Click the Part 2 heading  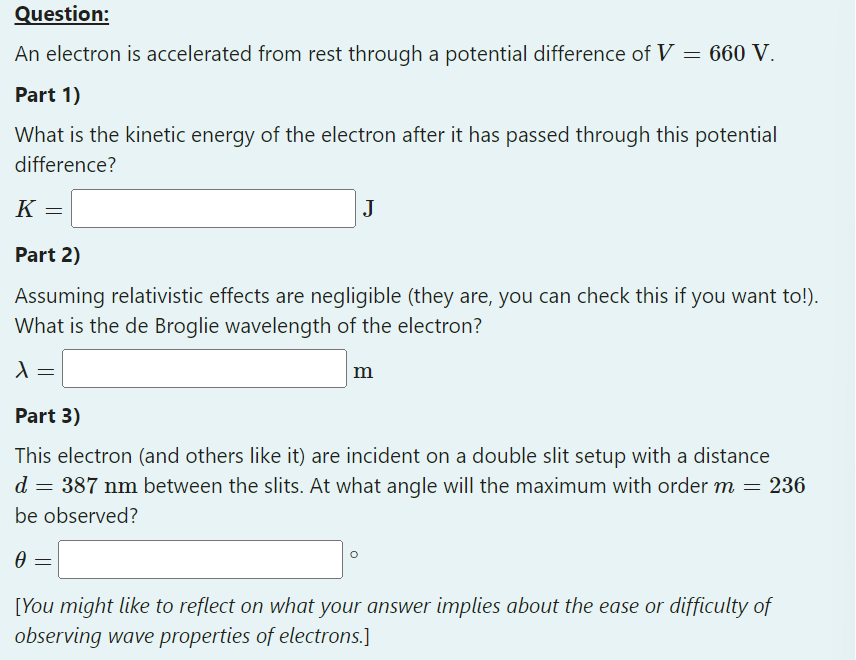(x=47, y=255)
